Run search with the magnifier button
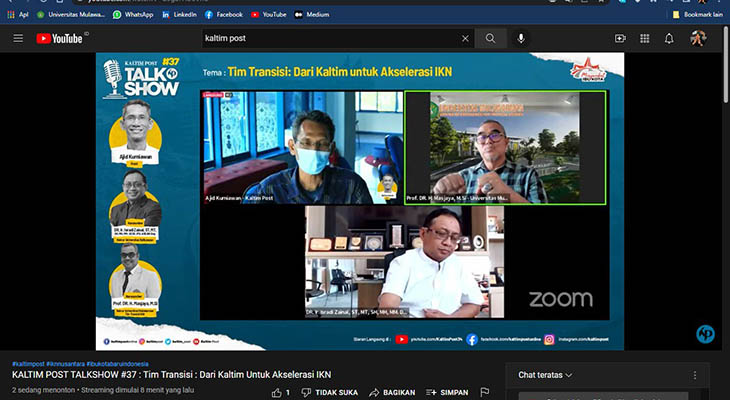 [490, 38]
